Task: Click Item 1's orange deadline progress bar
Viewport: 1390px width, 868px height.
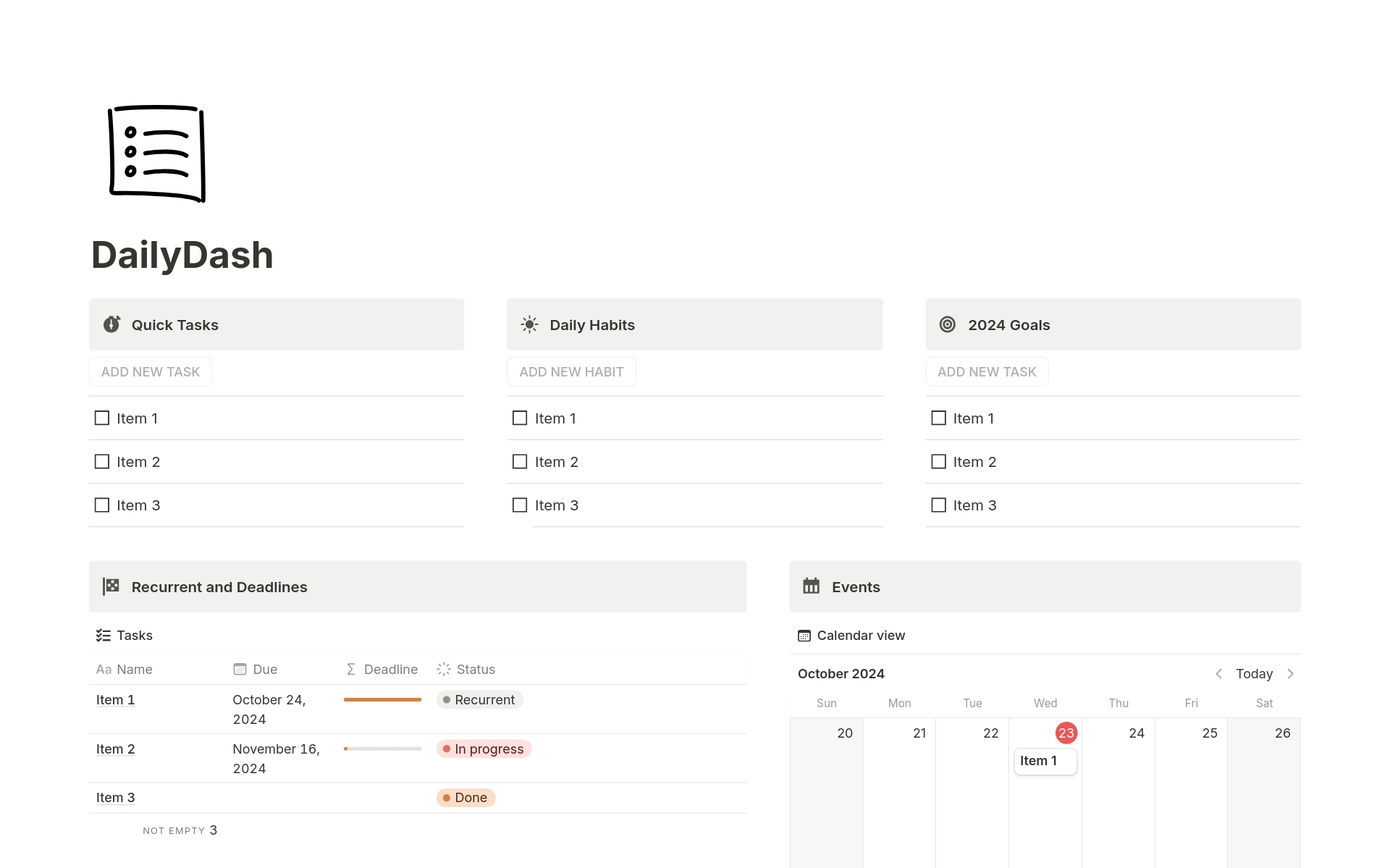Action: coord(382,699)
